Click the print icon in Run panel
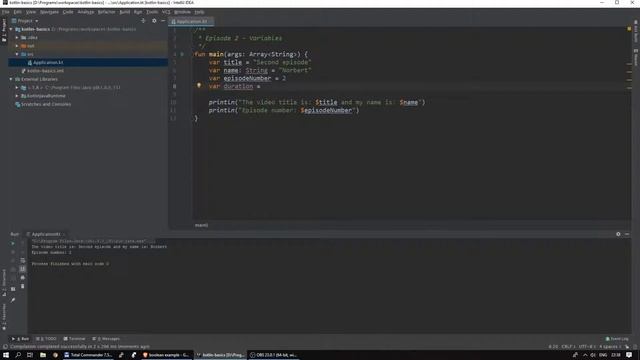The height and width of the screenshot is (360, 640). pos(22,278)
